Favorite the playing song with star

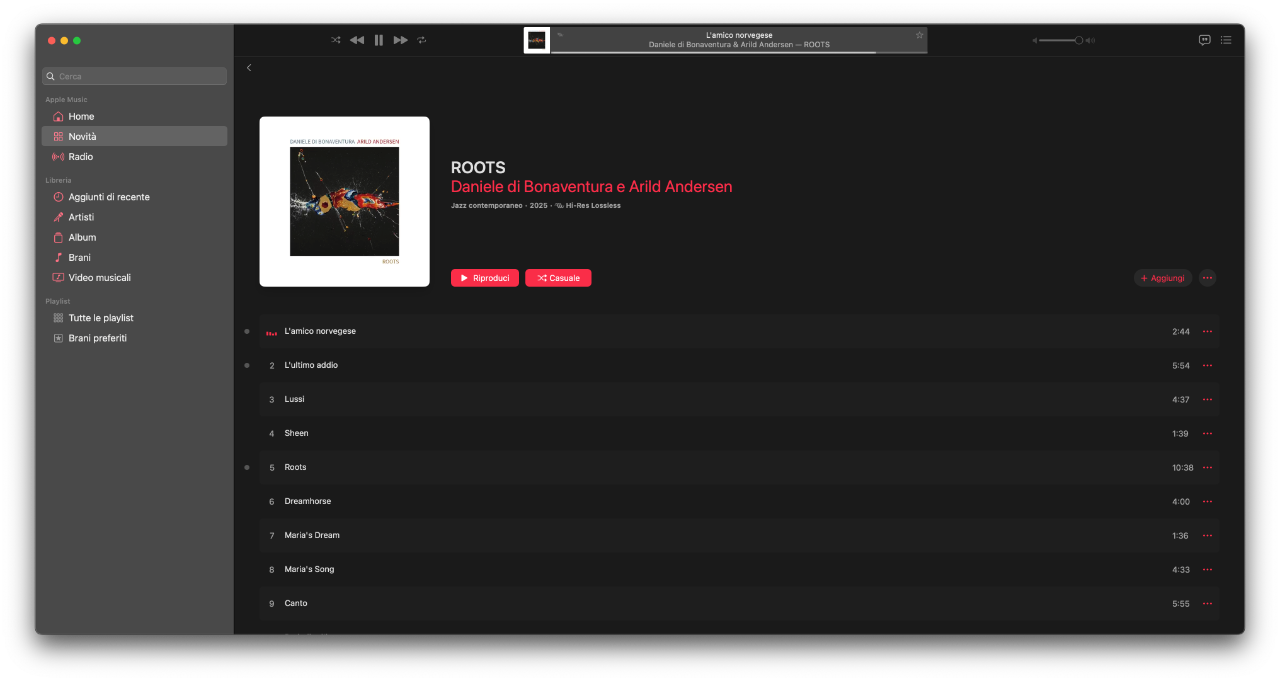pyautogui.click(x=919, y=35)
